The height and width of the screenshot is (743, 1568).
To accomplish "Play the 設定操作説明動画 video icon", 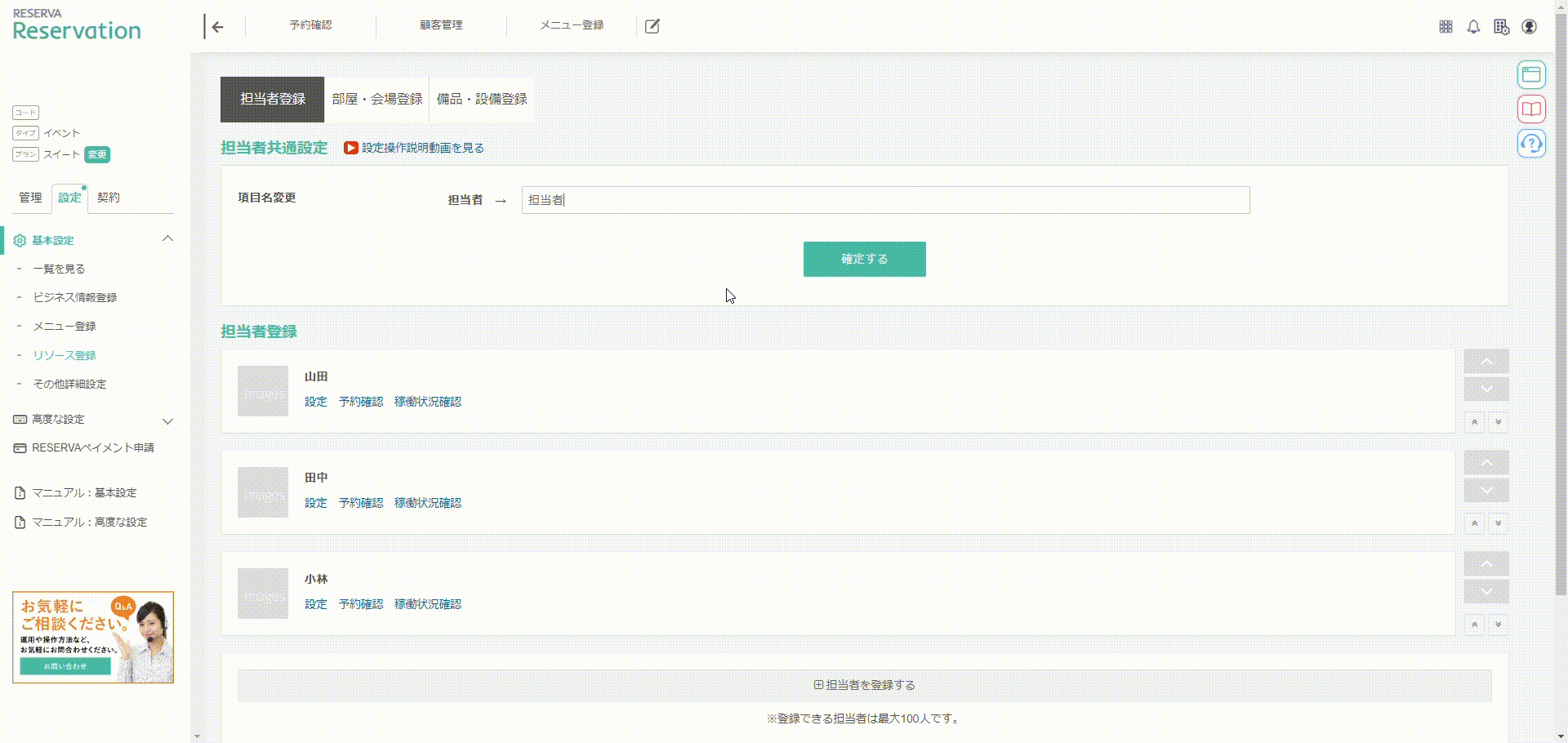I will tap(351, 148).
